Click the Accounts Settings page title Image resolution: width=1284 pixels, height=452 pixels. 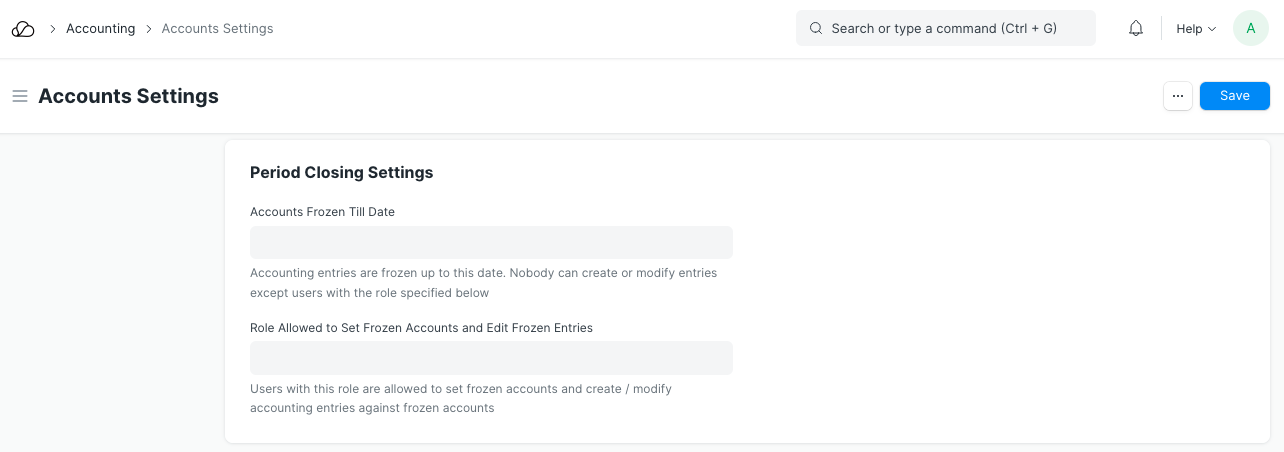[128, 96]
